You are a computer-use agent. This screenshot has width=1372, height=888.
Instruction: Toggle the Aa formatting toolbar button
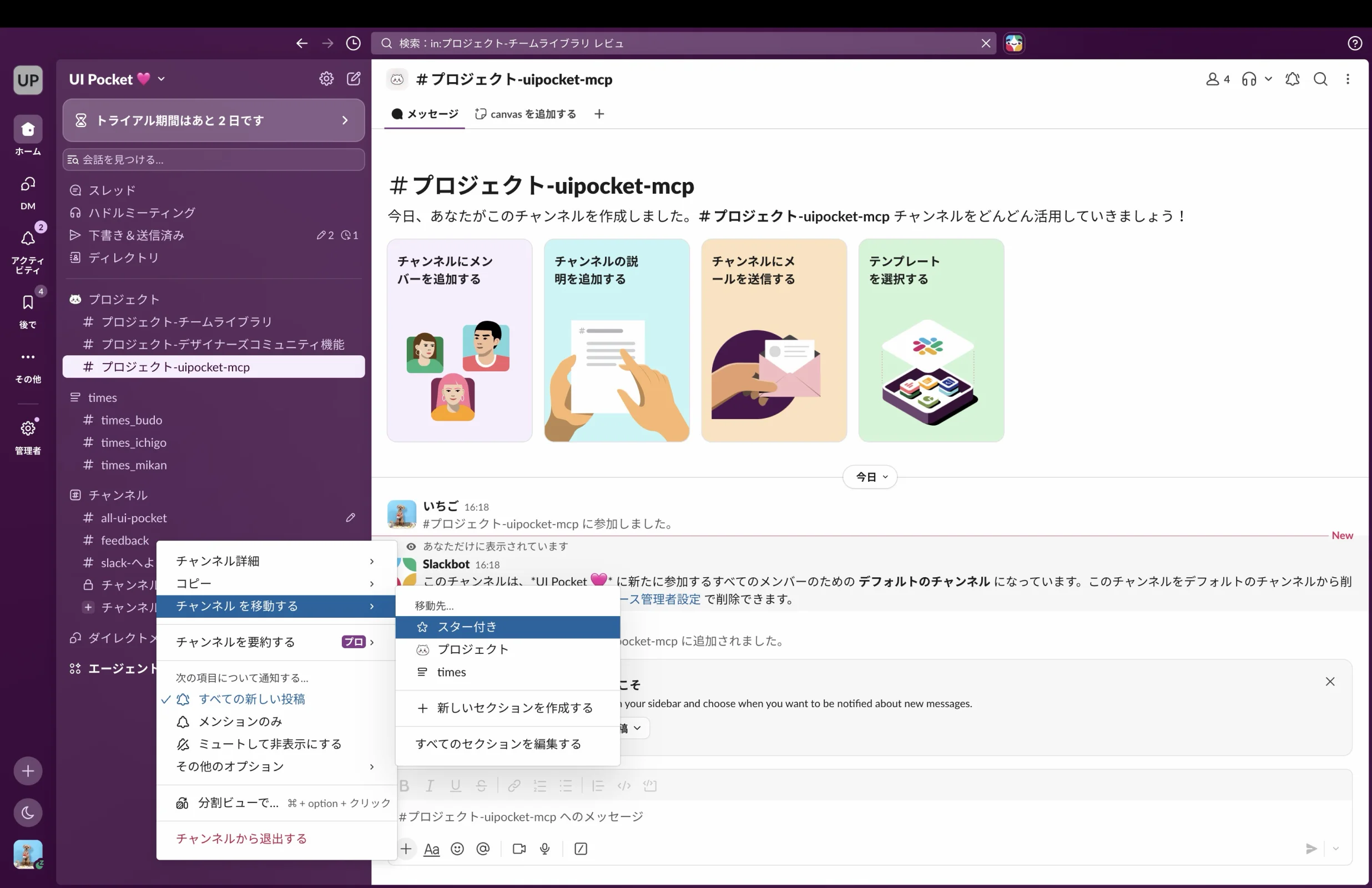(431, 849)
